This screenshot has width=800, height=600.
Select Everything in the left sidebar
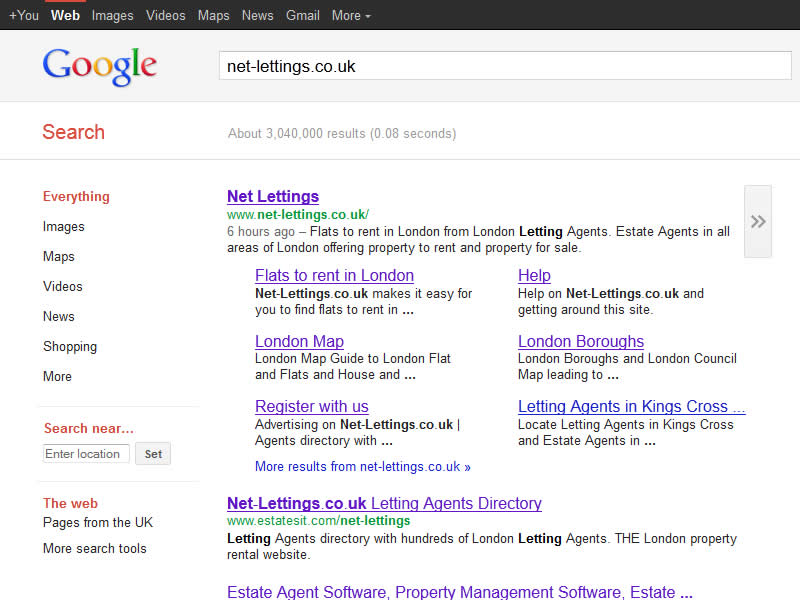click(x=76, y=196)
